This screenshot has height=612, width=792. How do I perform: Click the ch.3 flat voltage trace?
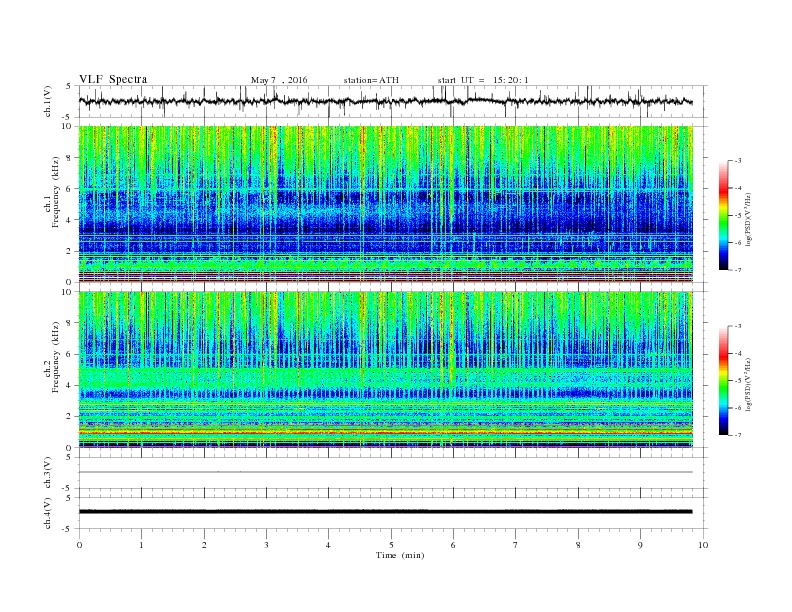tap(386, 472)
